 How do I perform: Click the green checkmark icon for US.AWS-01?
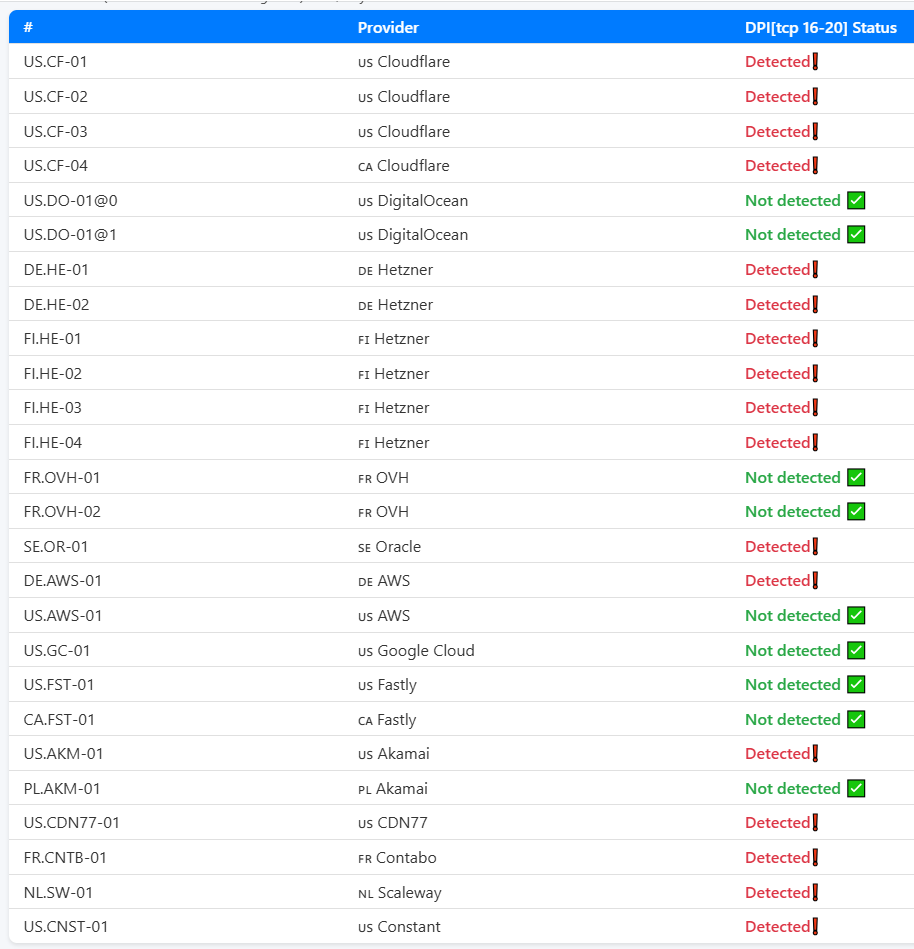pyautogui.click(x=855, y=615)
